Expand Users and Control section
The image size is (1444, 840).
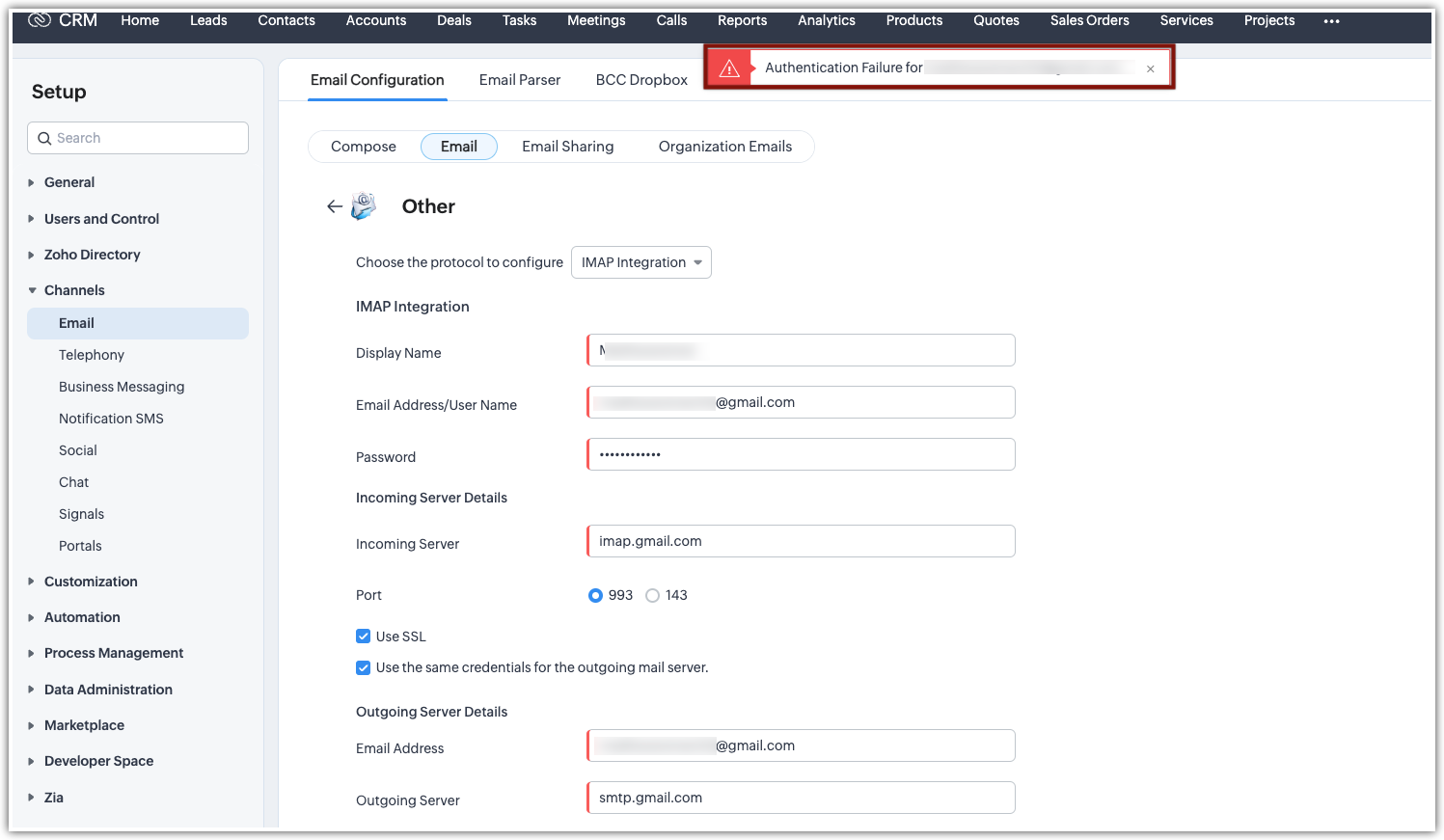(x=32, y=219)
